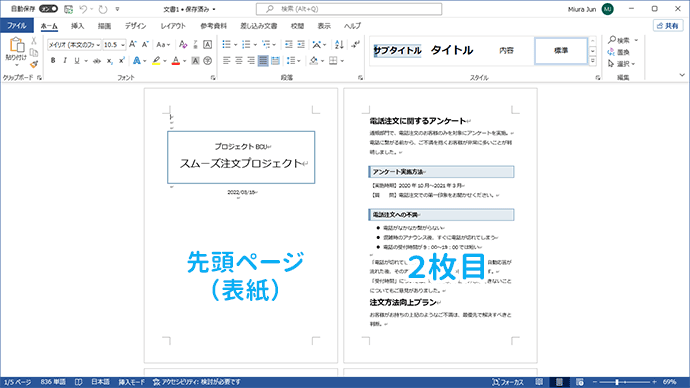Increase font size with larger A
690x388 pixels.
[133, 44]
